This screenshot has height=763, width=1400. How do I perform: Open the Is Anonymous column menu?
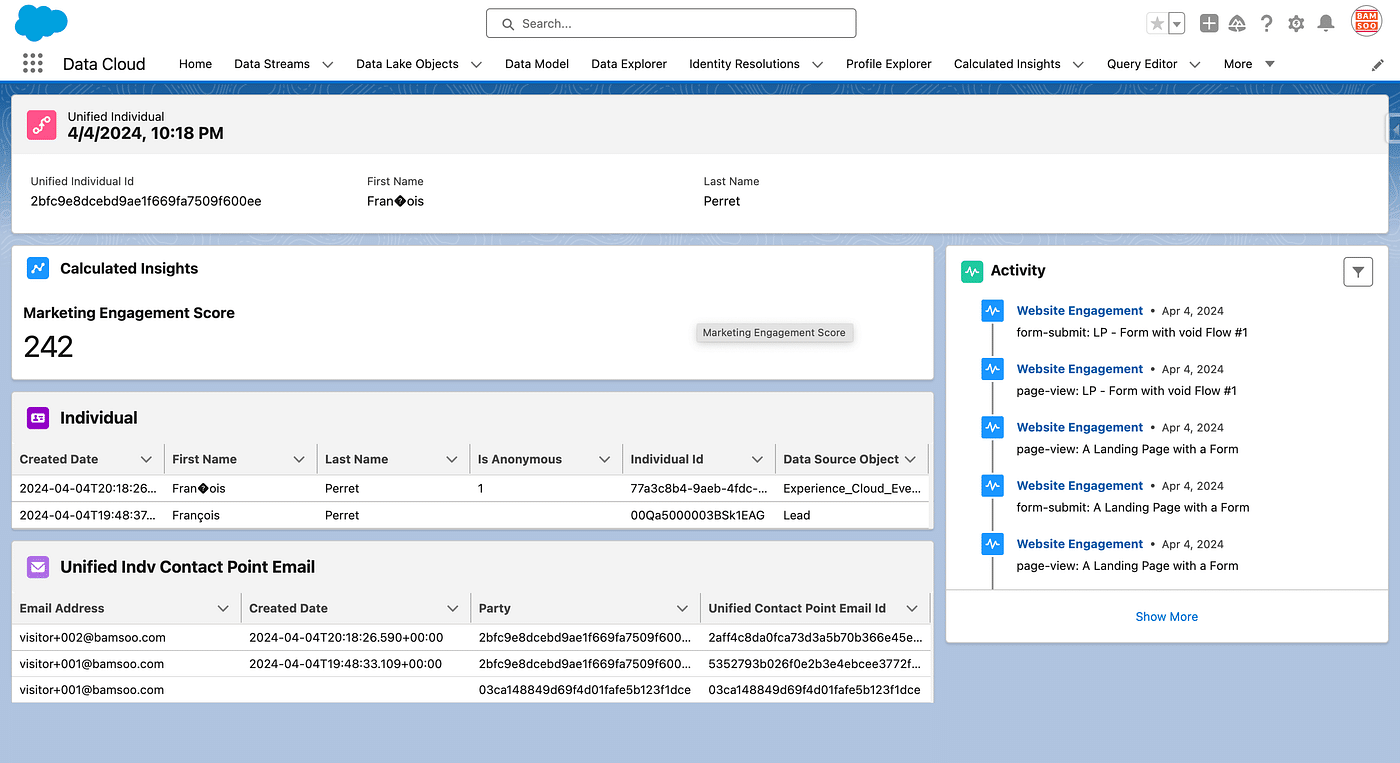604,459
